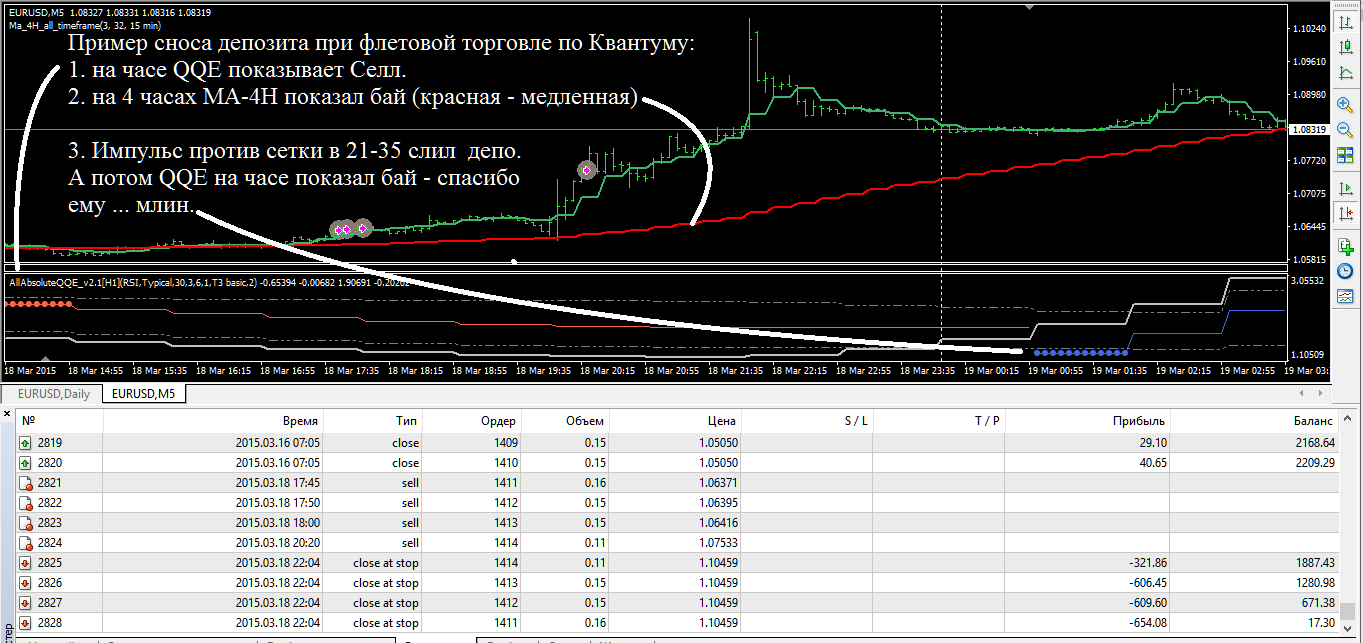Click the red QQE sell dots row
Image resolution: width=1363 pixels, height=643 pixels.
39,303
